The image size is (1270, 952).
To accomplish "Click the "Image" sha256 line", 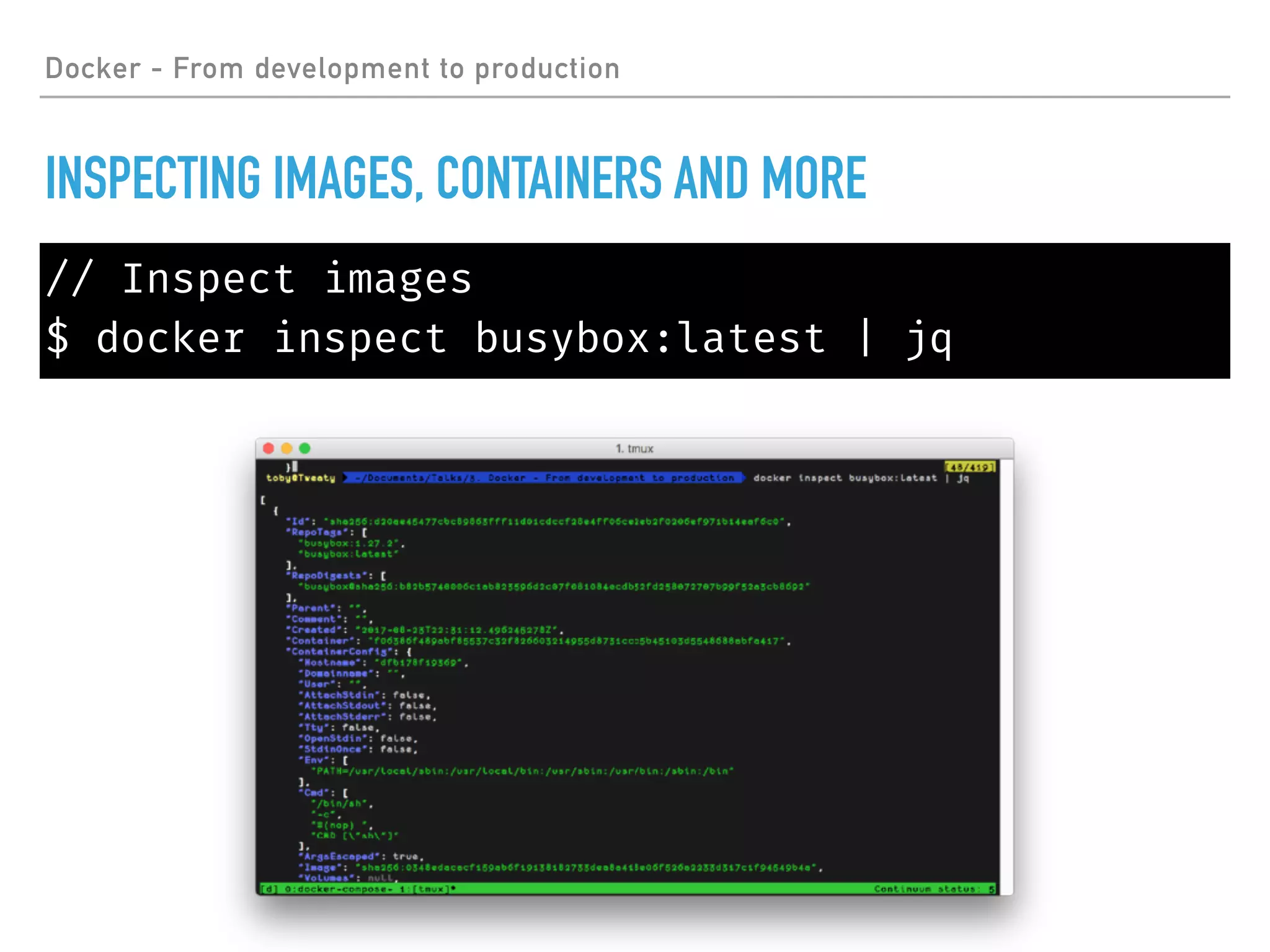I will coord(561,868).
